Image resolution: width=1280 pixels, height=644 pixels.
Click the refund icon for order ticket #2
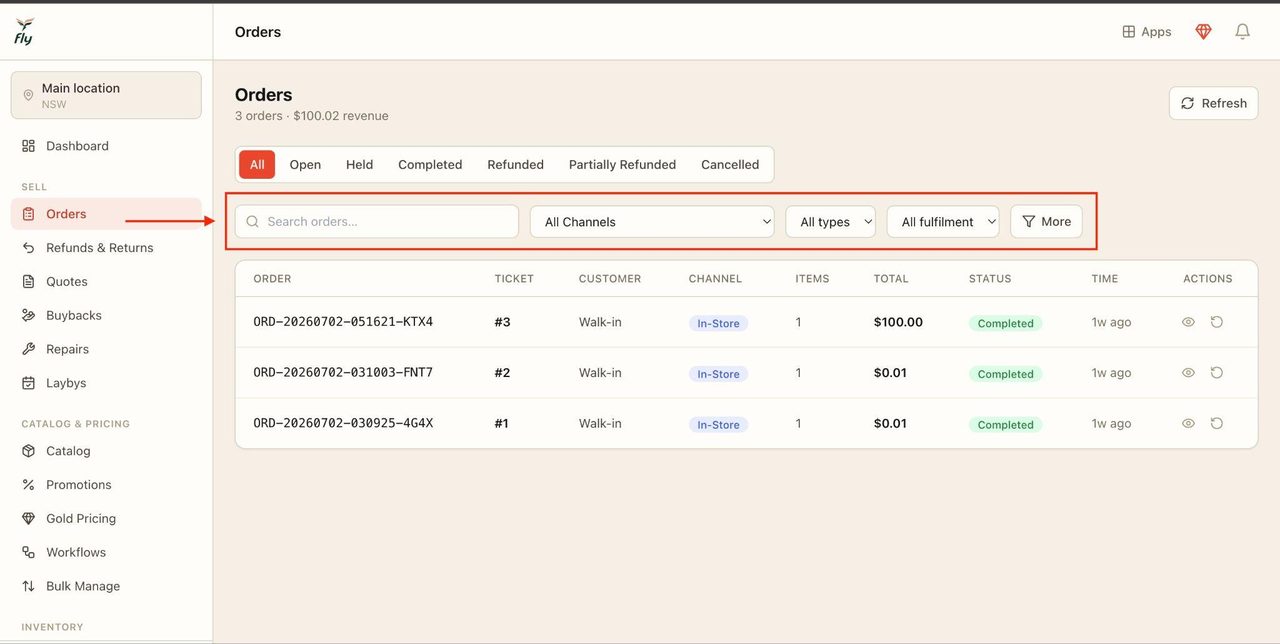[x=1217, y=373]
